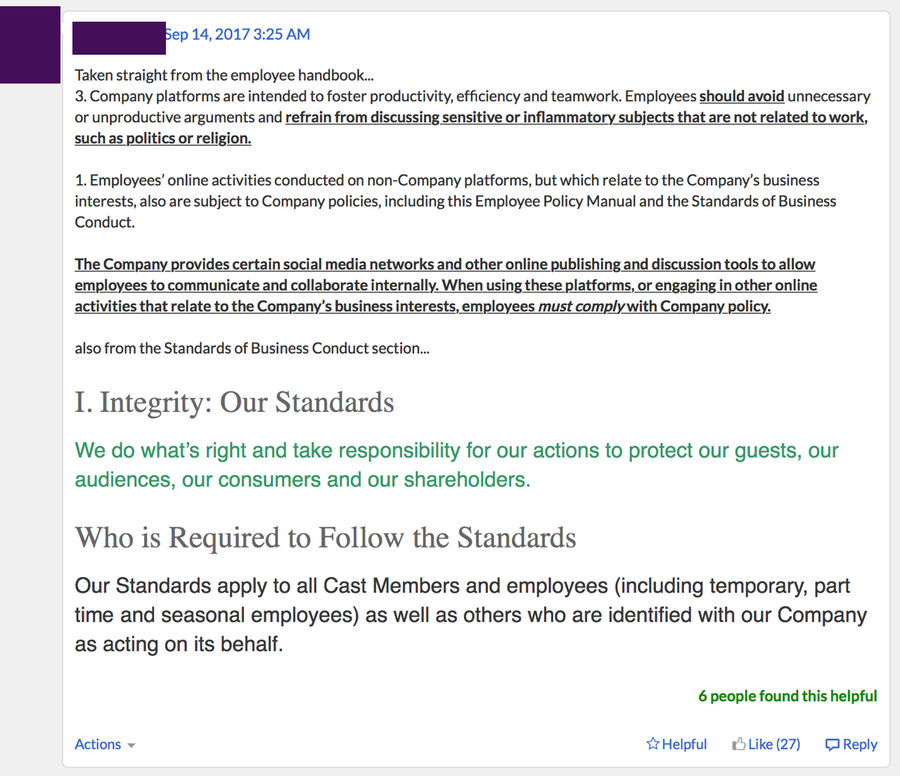Click the italic 'must comply' text
The image size is (900, 776).
581,306
